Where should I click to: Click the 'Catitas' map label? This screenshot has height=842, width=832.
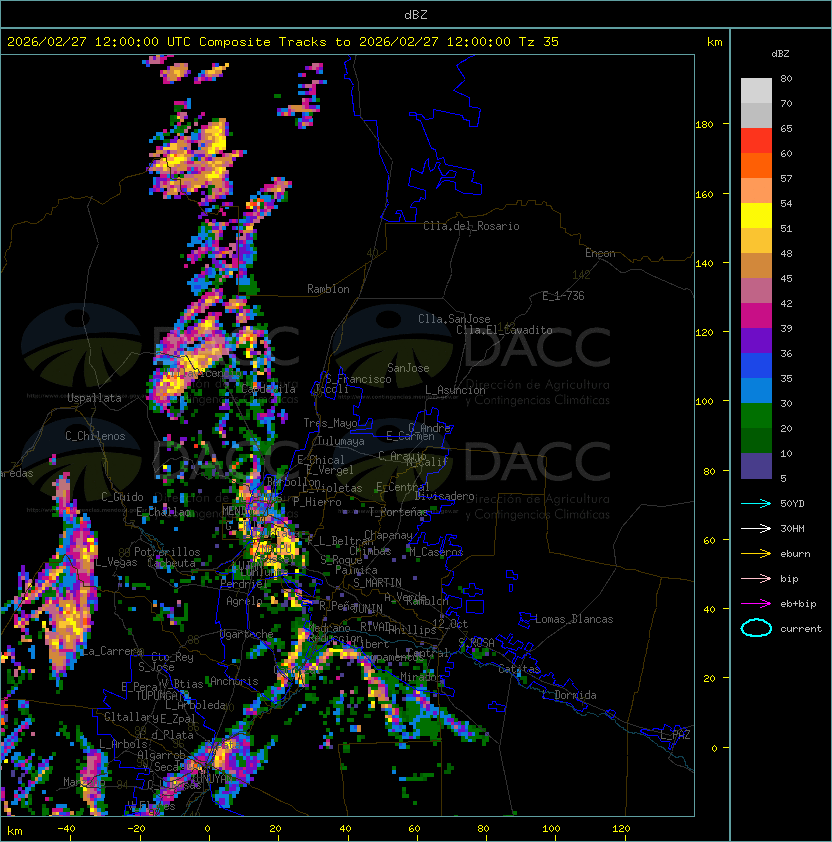click(x=519, y=669)
